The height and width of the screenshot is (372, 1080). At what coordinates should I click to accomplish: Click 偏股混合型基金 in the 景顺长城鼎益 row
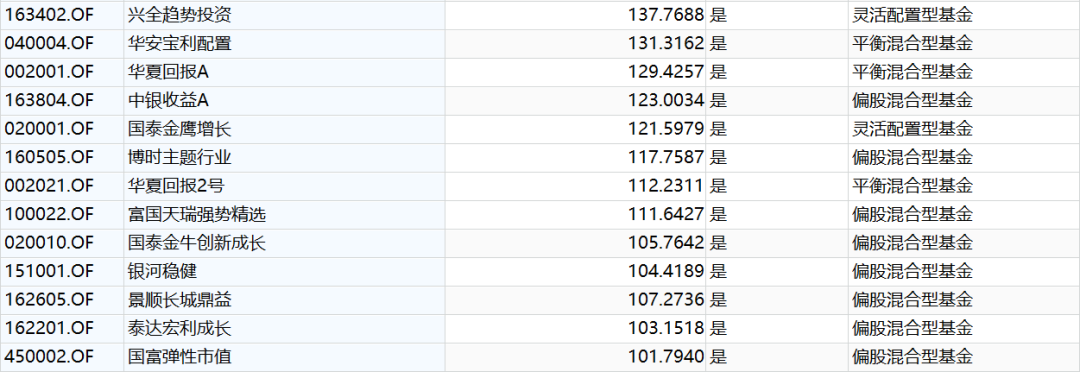click(x=912, y=300)
